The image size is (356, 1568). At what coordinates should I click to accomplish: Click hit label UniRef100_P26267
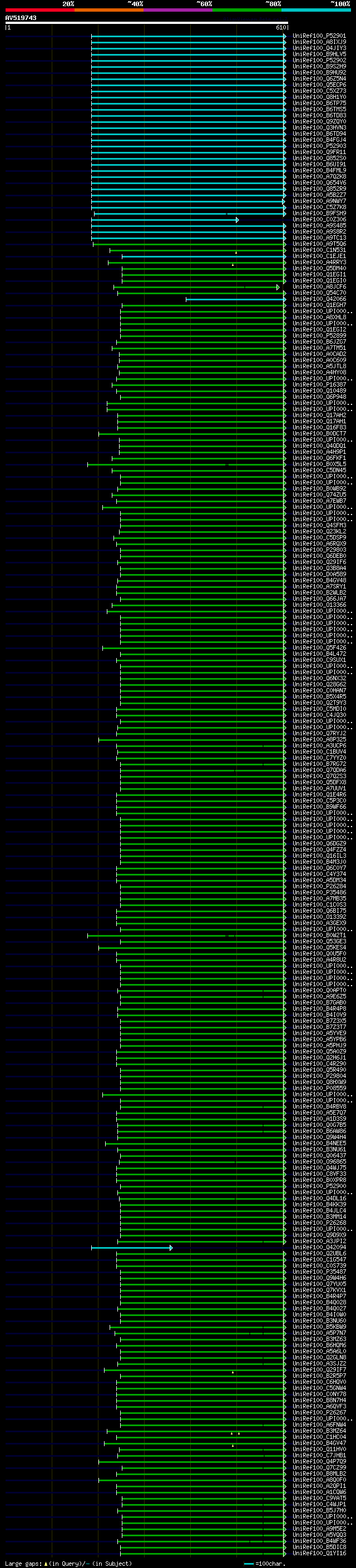tap(319, 1413)
